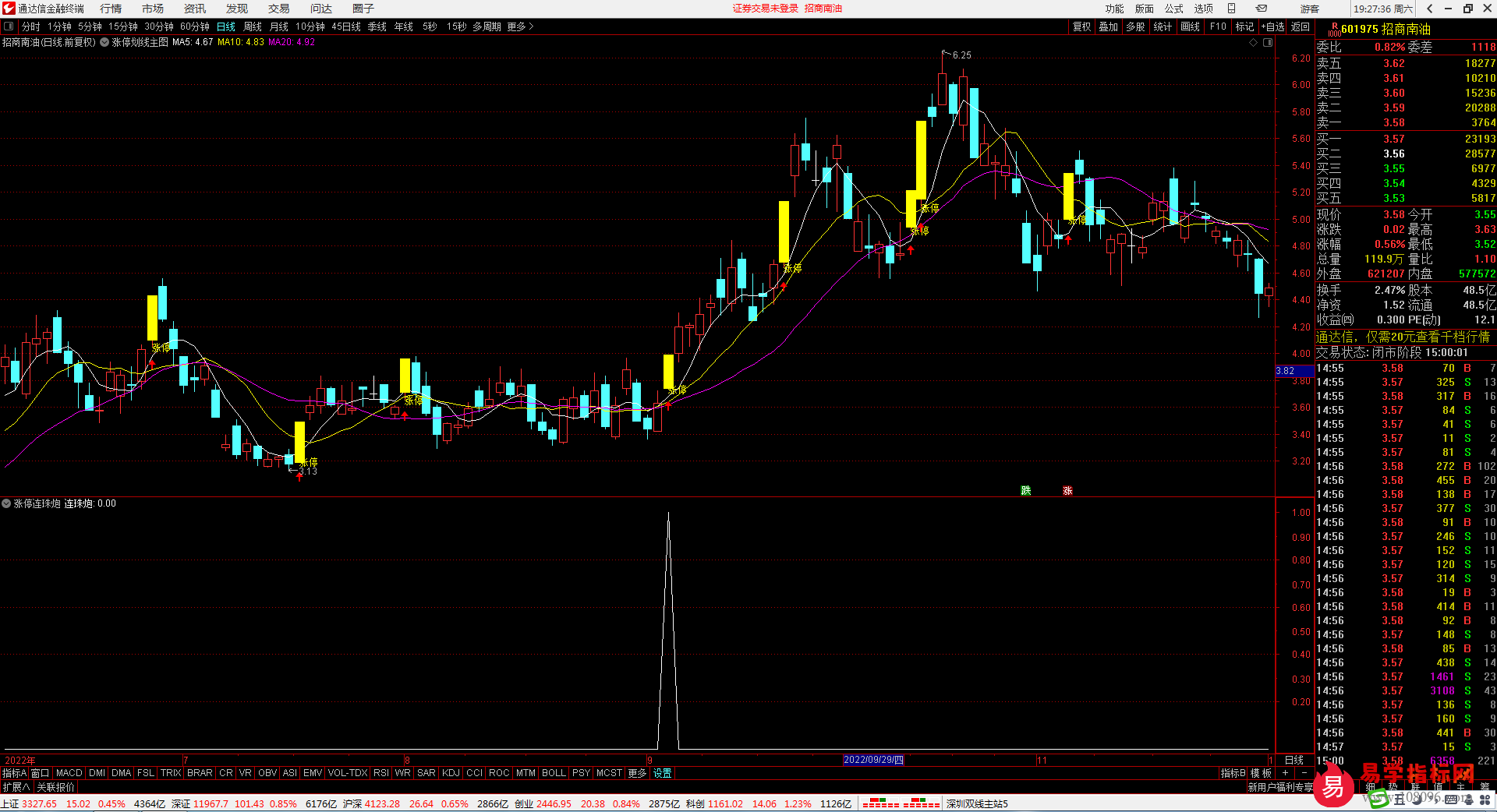
Task: Click the small window icon before 分时
Action: coord(9,26)
